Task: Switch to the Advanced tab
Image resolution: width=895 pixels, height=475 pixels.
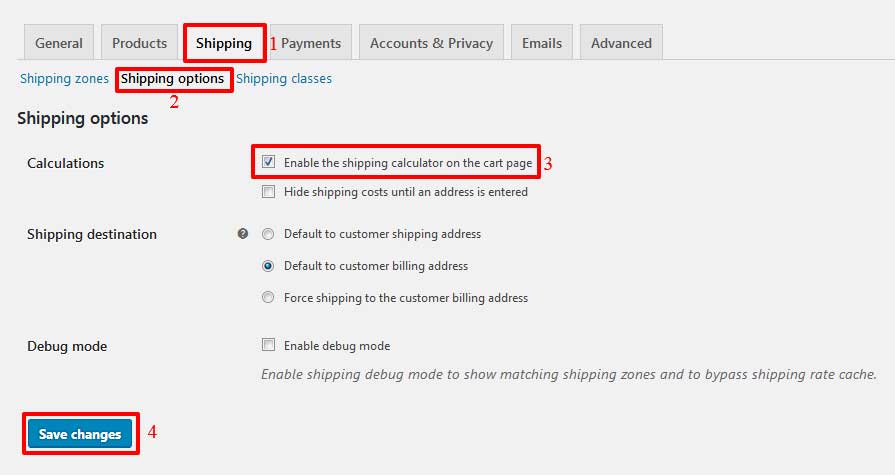Action: (621, 42)
